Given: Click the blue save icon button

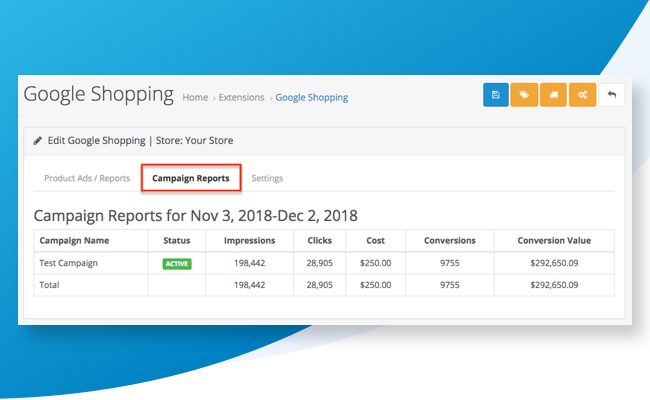Looking at the screenshot, I should point(495,95).
